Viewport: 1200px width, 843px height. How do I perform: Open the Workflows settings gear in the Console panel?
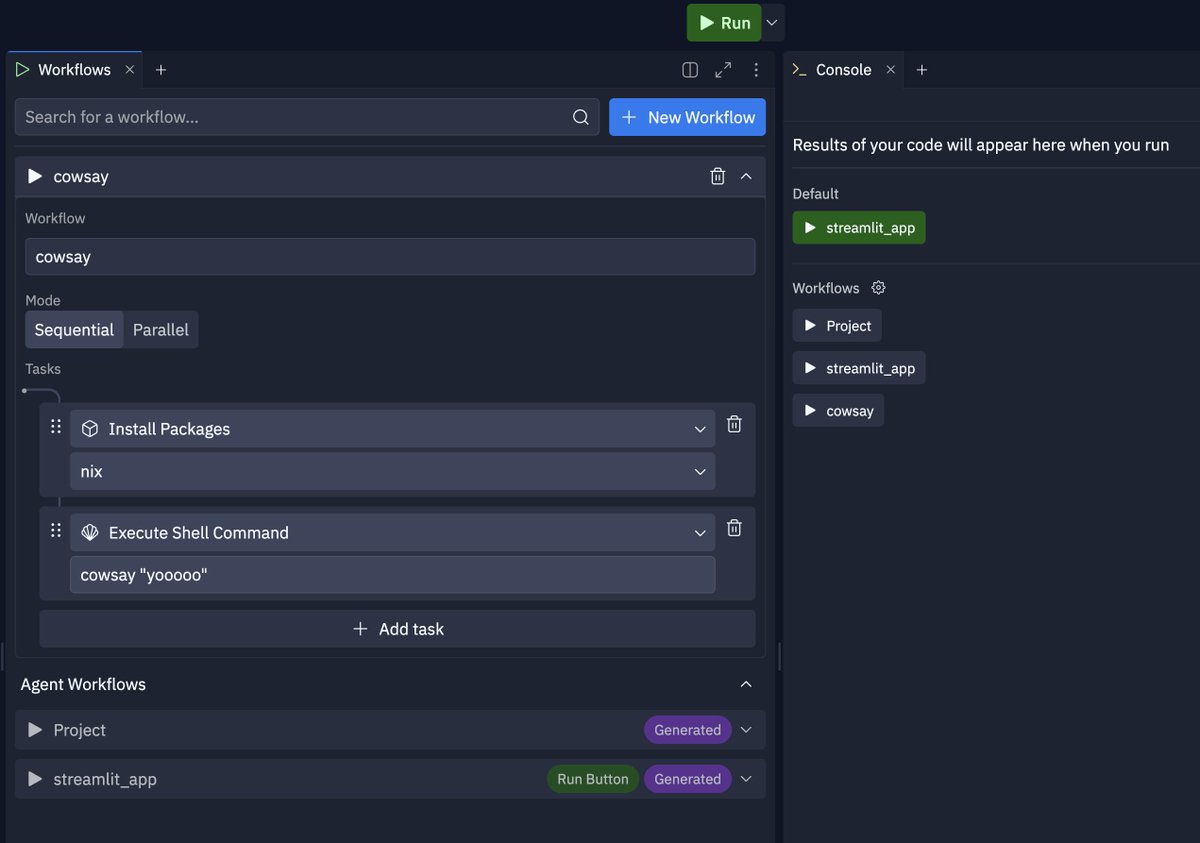point(878,287)
